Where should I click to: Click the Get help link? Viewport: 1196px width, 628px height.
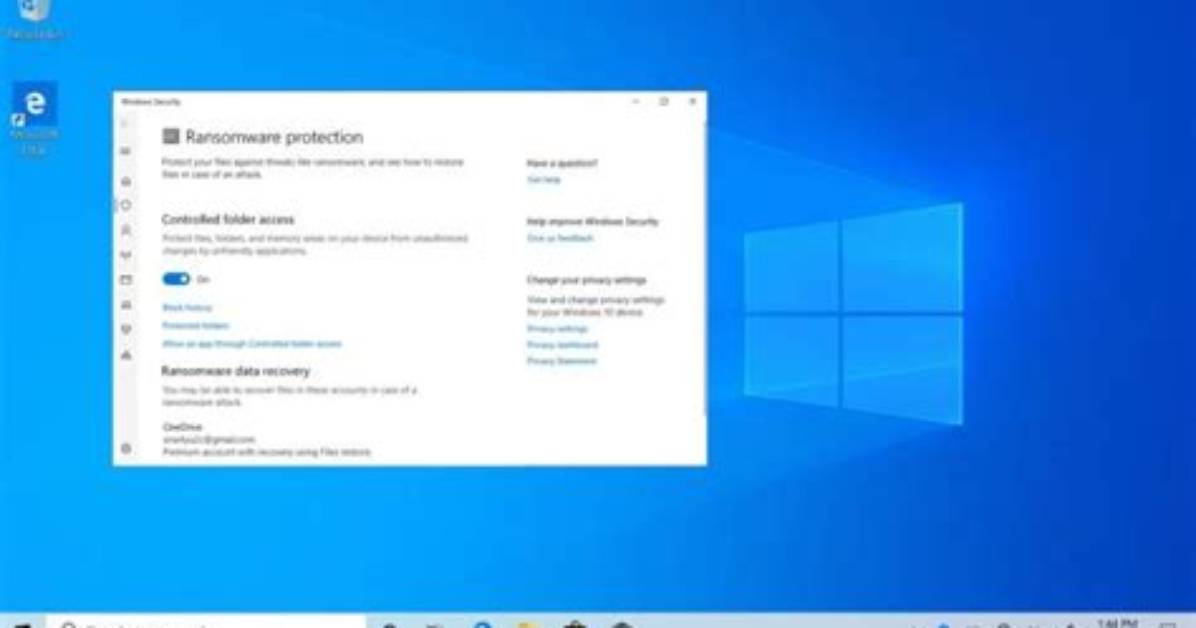(x=544, y=180)
